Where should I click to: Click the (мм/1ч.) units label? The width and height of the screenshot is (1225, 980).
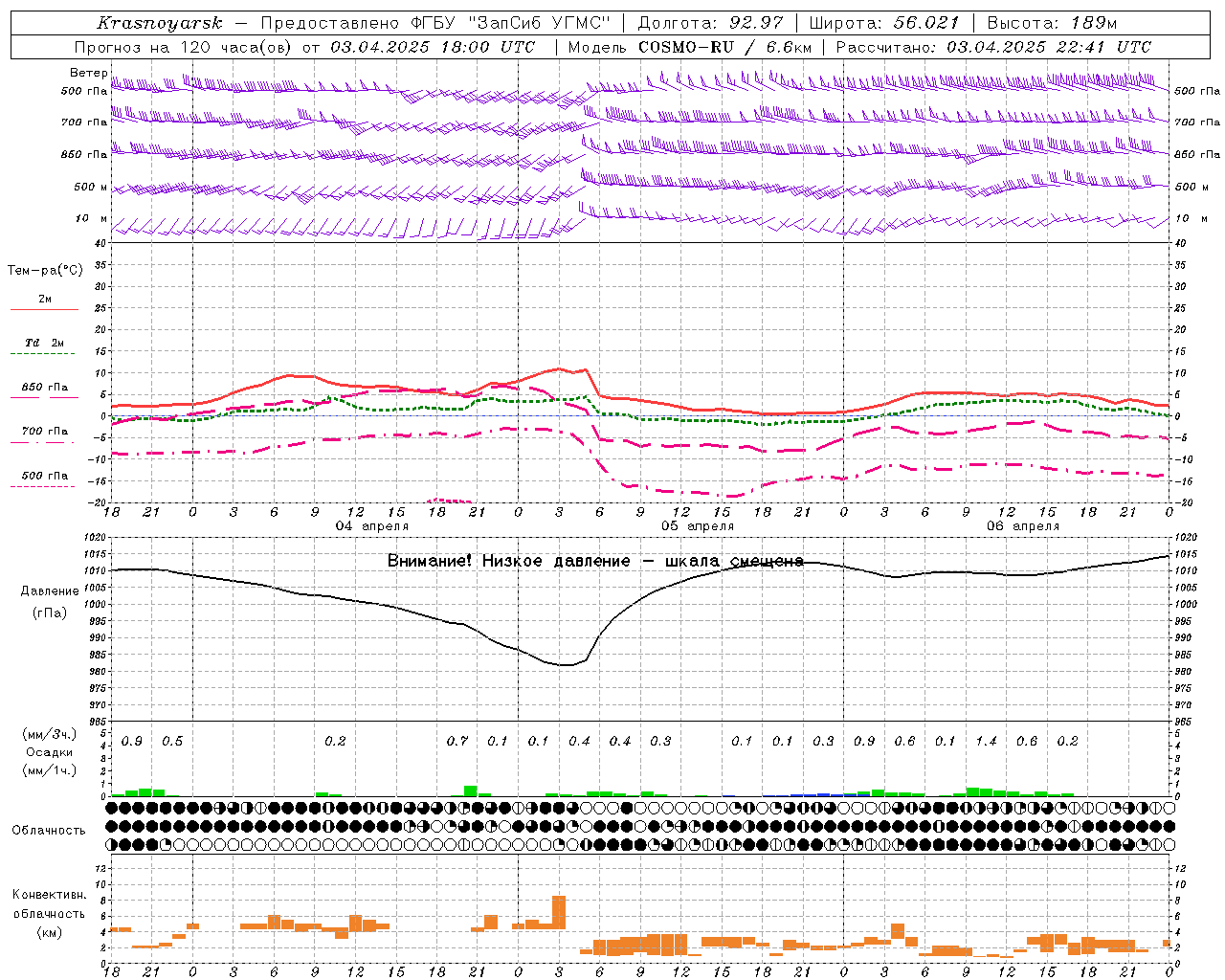49,770
